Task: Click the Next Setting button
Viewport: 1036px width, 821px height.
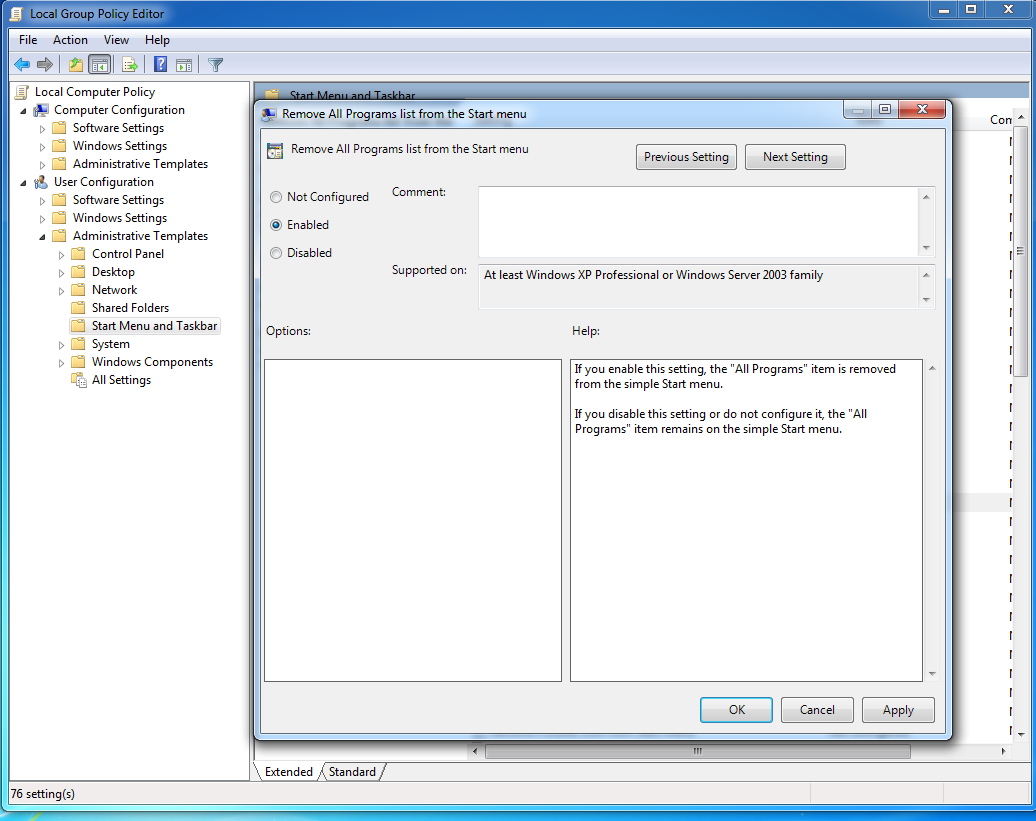Action: [x=795, y=157]
